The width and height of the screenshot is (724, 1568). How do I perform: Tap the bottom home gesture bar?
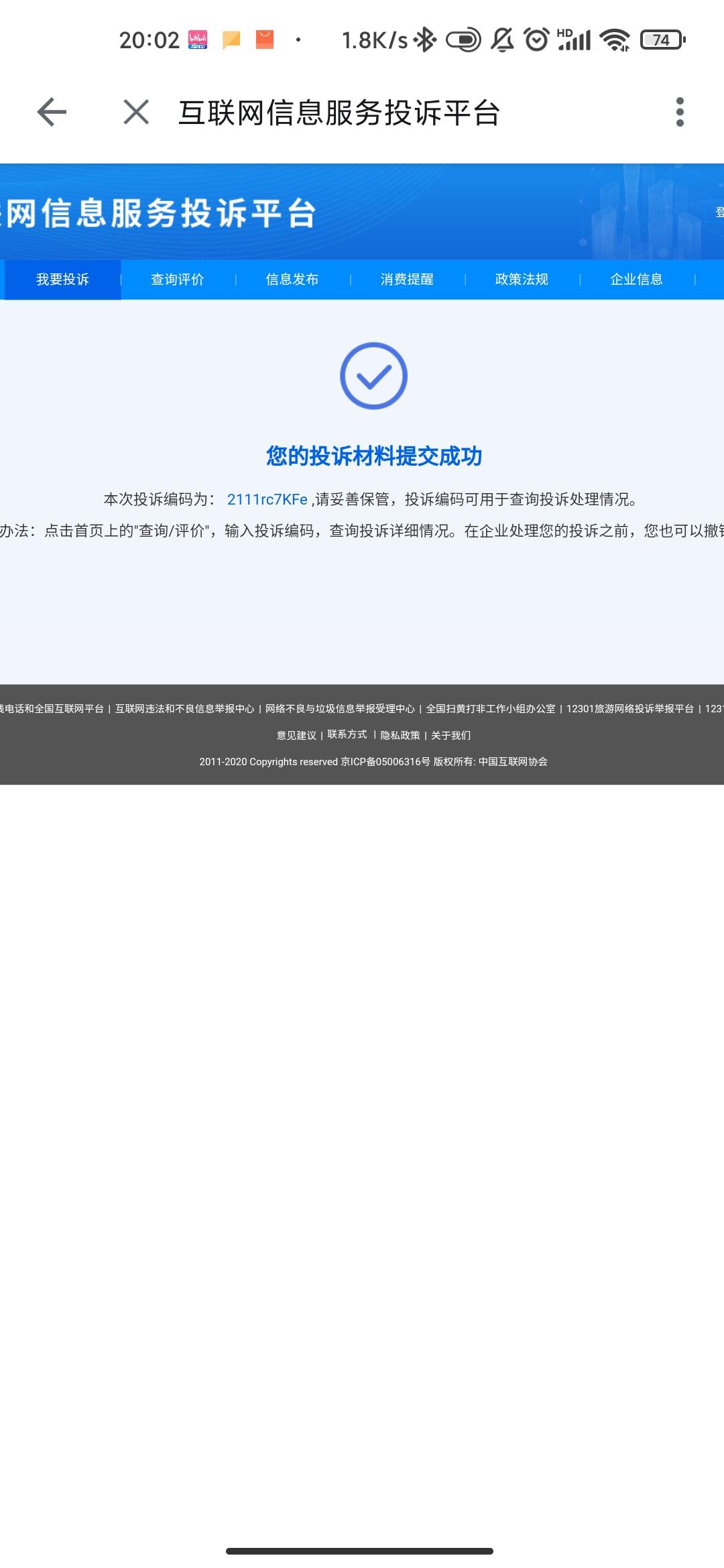pyautogui.click(x=360, y=1551)
